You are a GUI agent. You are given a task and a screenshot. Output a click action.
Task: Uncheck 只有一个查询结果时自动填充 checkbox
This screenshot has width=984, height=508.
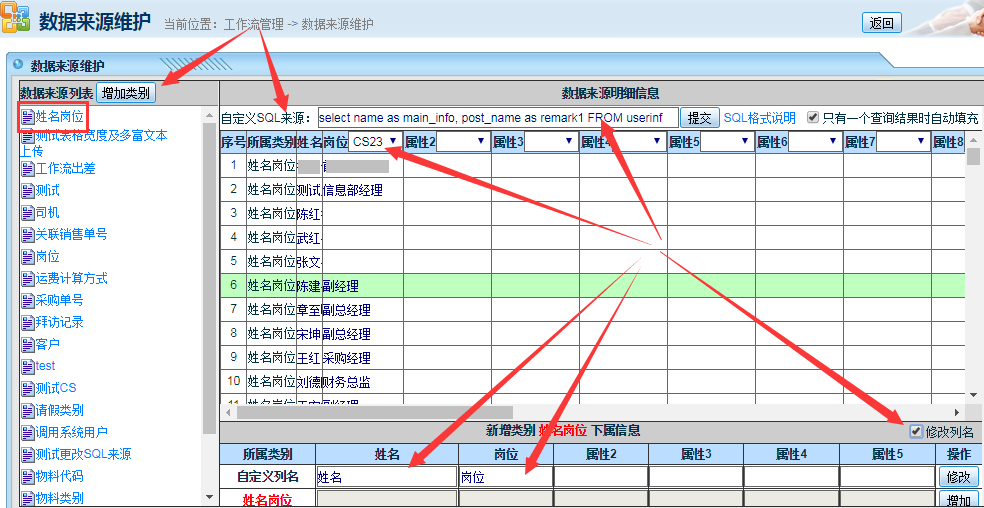click(813, 118)
